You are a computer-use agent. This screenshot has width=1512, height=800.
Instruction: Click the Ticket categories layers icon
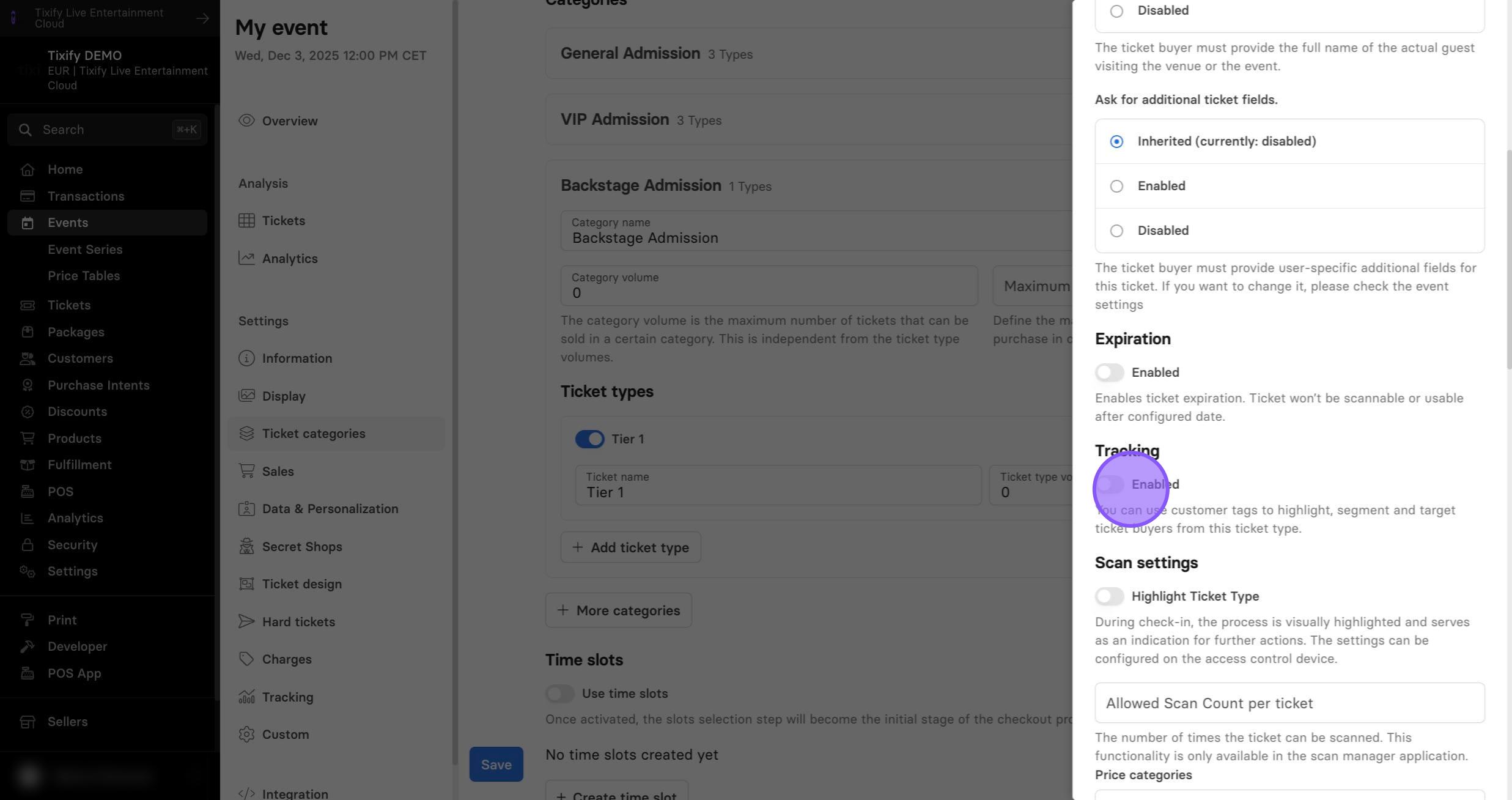[246, 434]
